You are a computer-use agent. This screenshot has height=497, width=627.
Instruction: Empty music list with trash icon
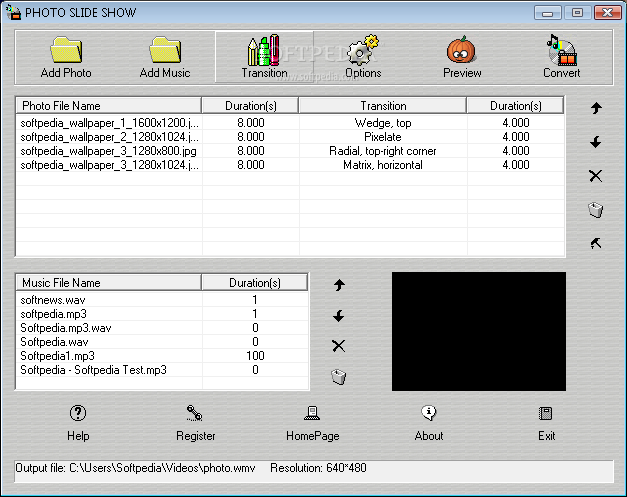click(x=339, y=376)
